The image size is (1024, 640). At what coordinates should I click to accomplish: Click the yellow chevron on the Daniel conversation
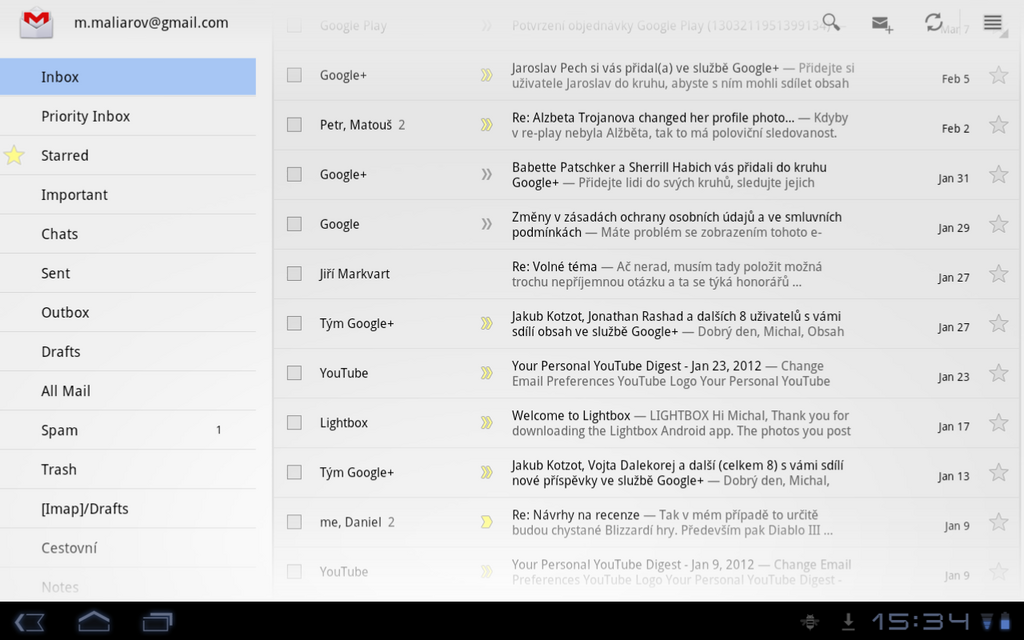(487, 521)
